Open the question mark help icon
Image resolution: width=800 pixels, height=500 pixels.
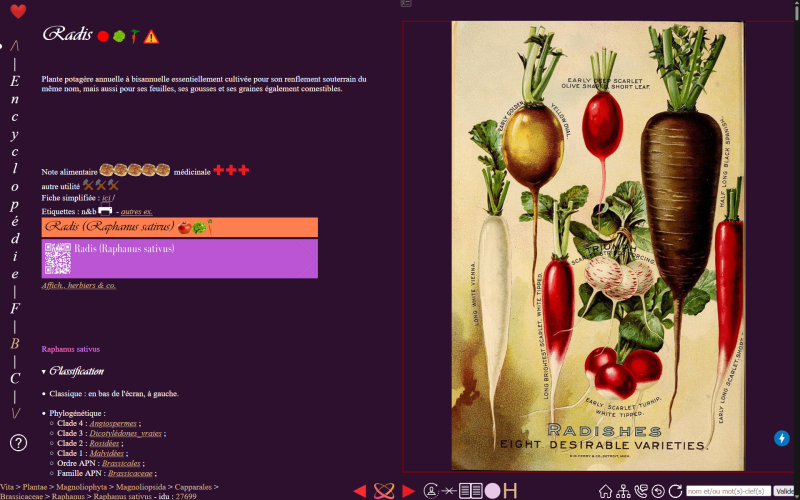(x=18, y=442)
